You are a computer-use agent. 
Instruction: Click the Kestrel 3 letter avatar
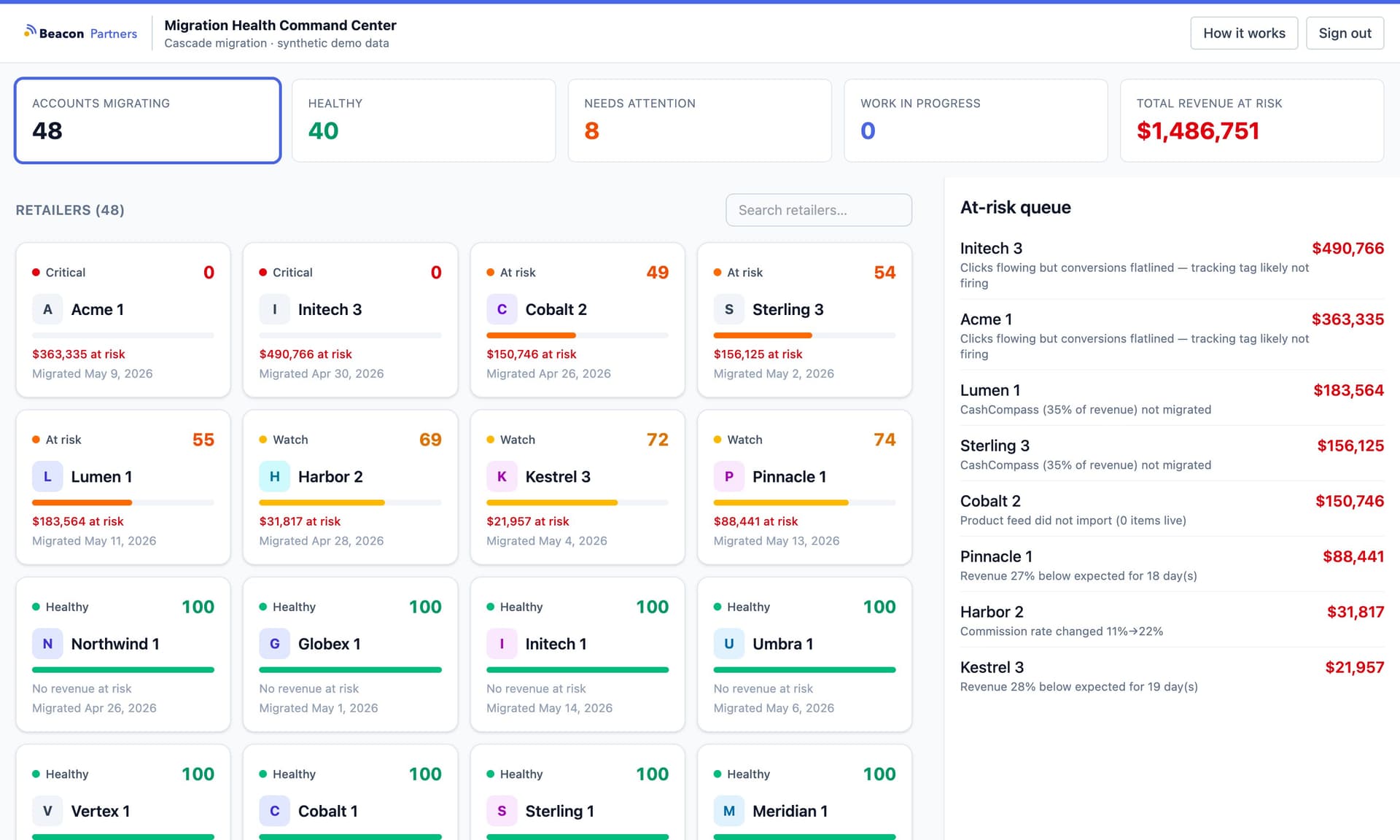pyautogui.click(x=502, y=477)
